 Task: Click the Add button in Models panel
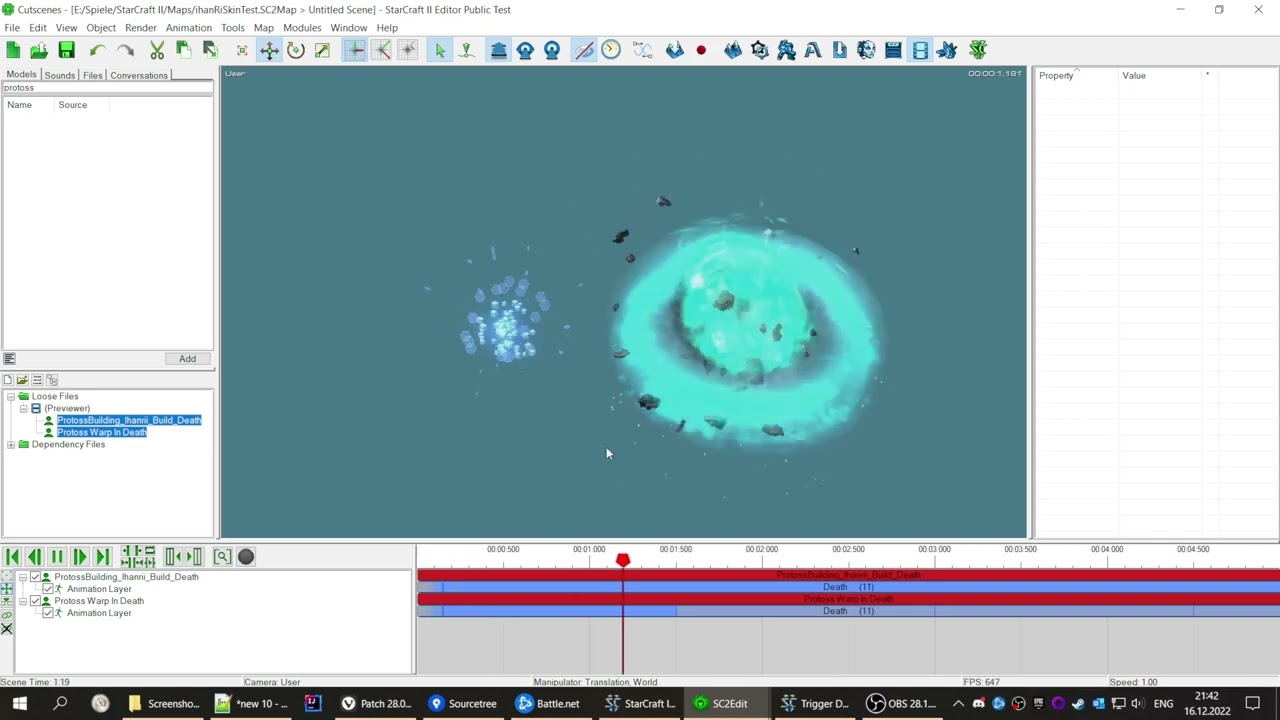point(187,359)
